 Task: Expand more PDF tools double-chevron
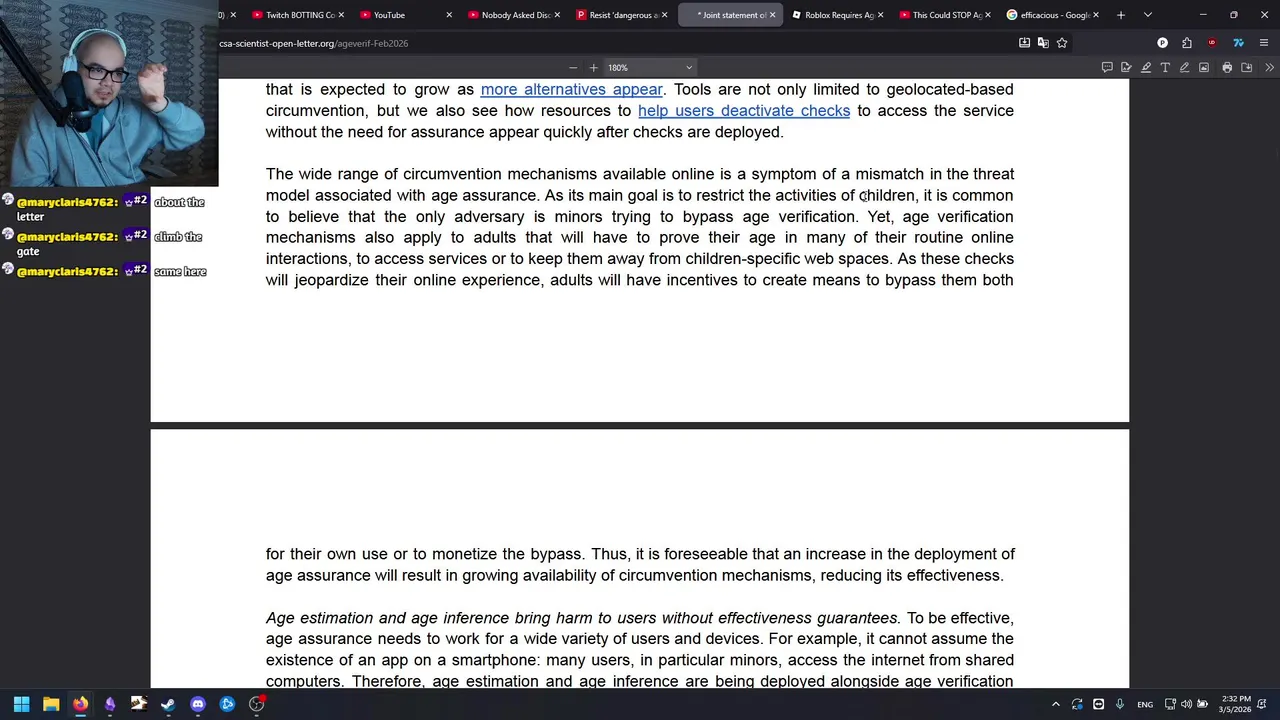click(x=1269, y=68)
